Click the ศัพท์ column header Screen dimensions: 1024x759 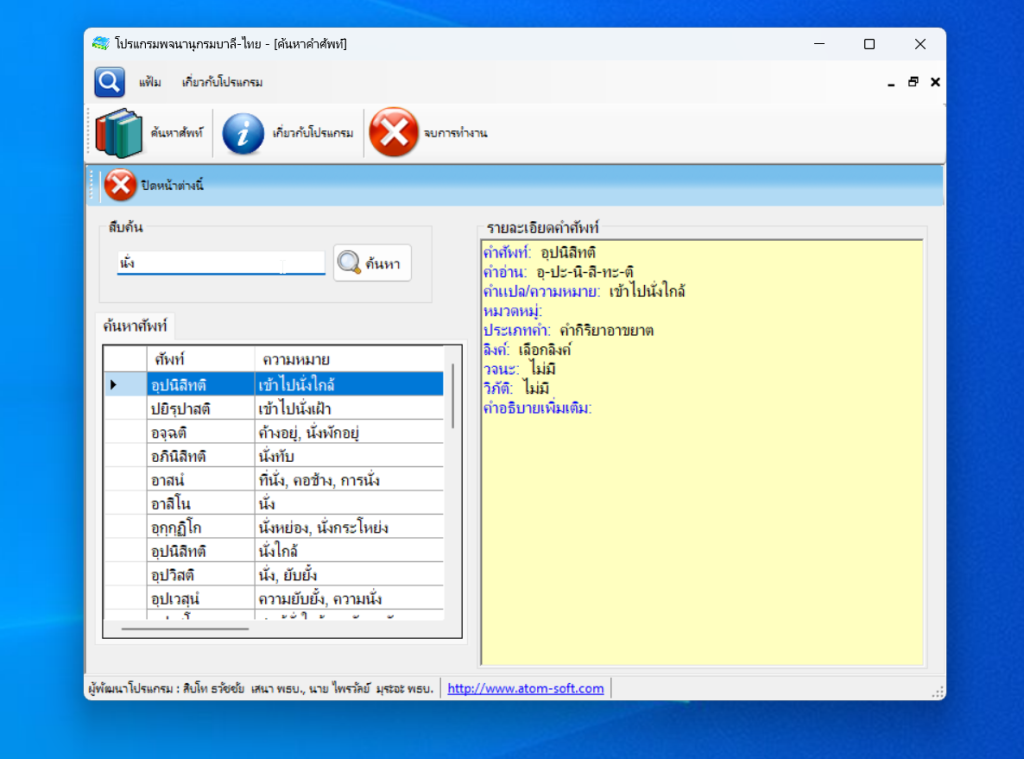point(200,359)
